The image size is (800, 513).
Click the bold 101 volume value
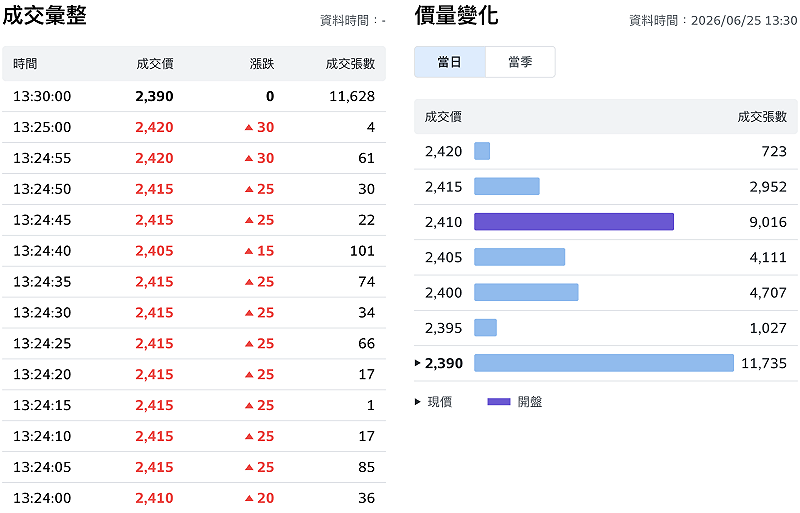362,251
